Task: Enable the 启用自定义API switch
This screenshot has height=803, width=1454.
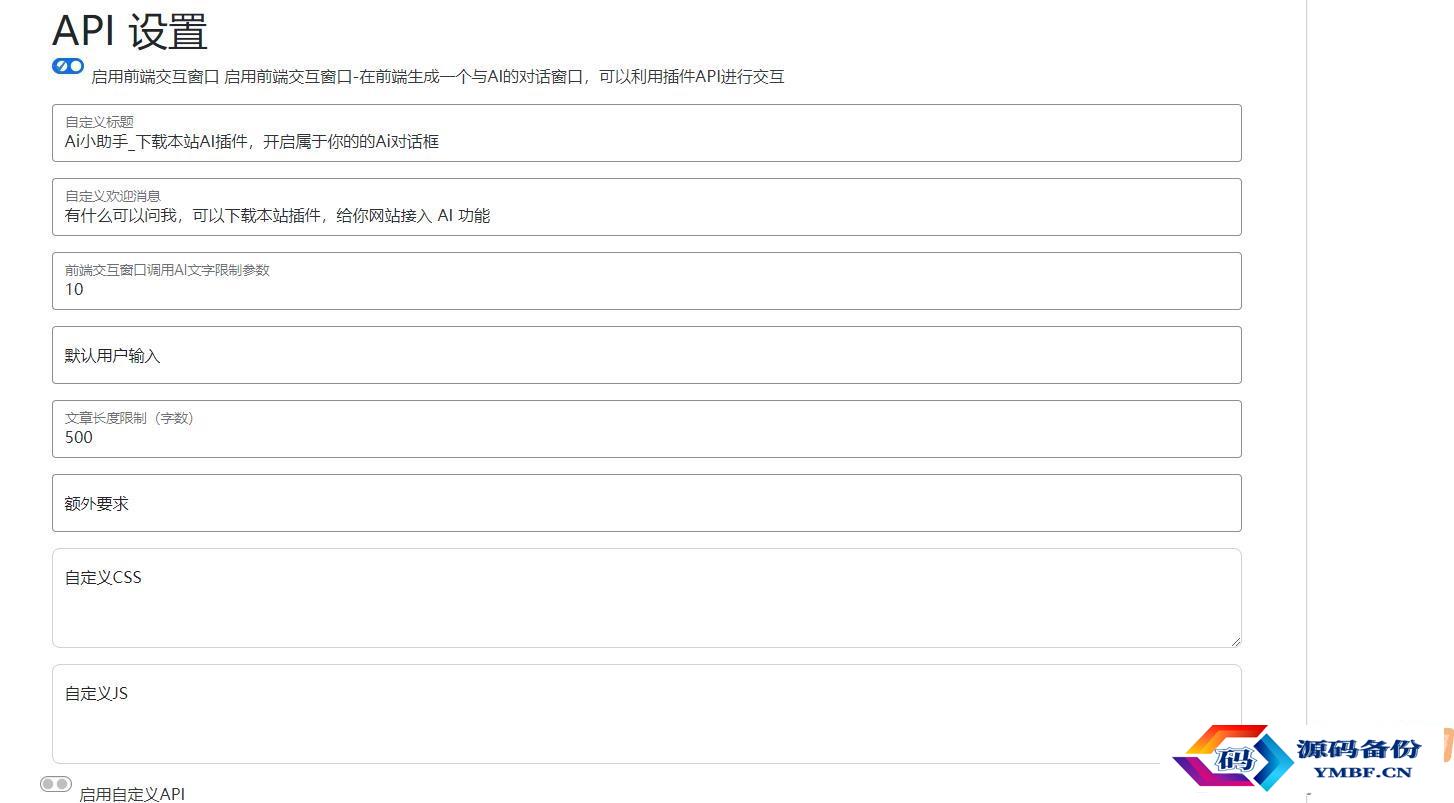Action: (56, 784)
